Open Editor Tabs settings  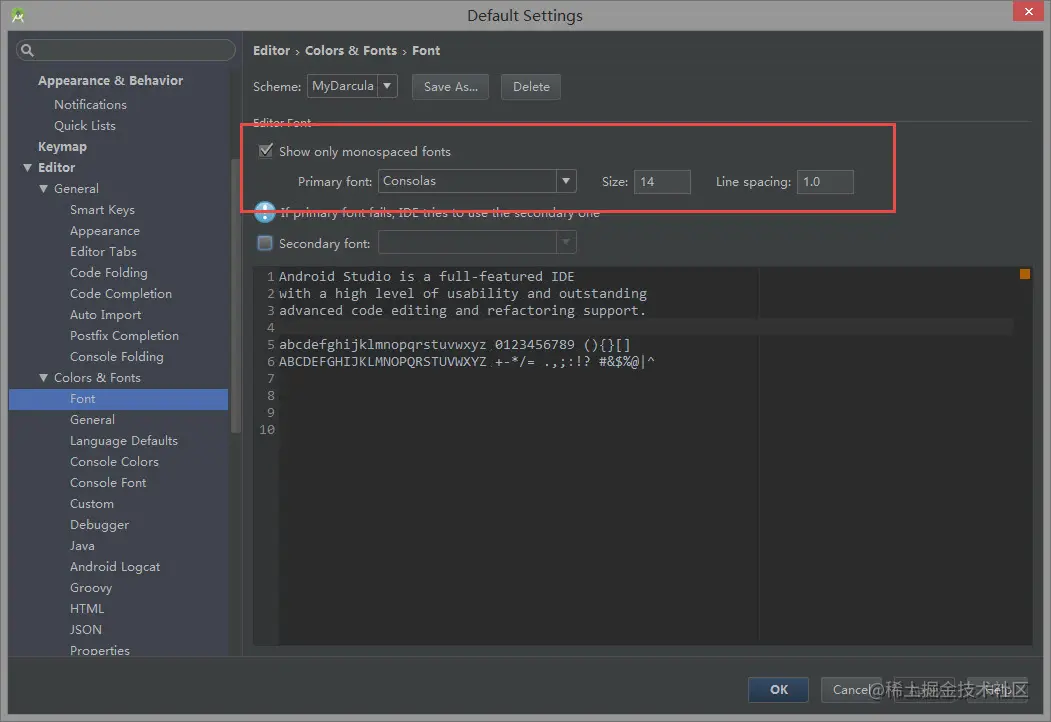[x=103, y=251]
